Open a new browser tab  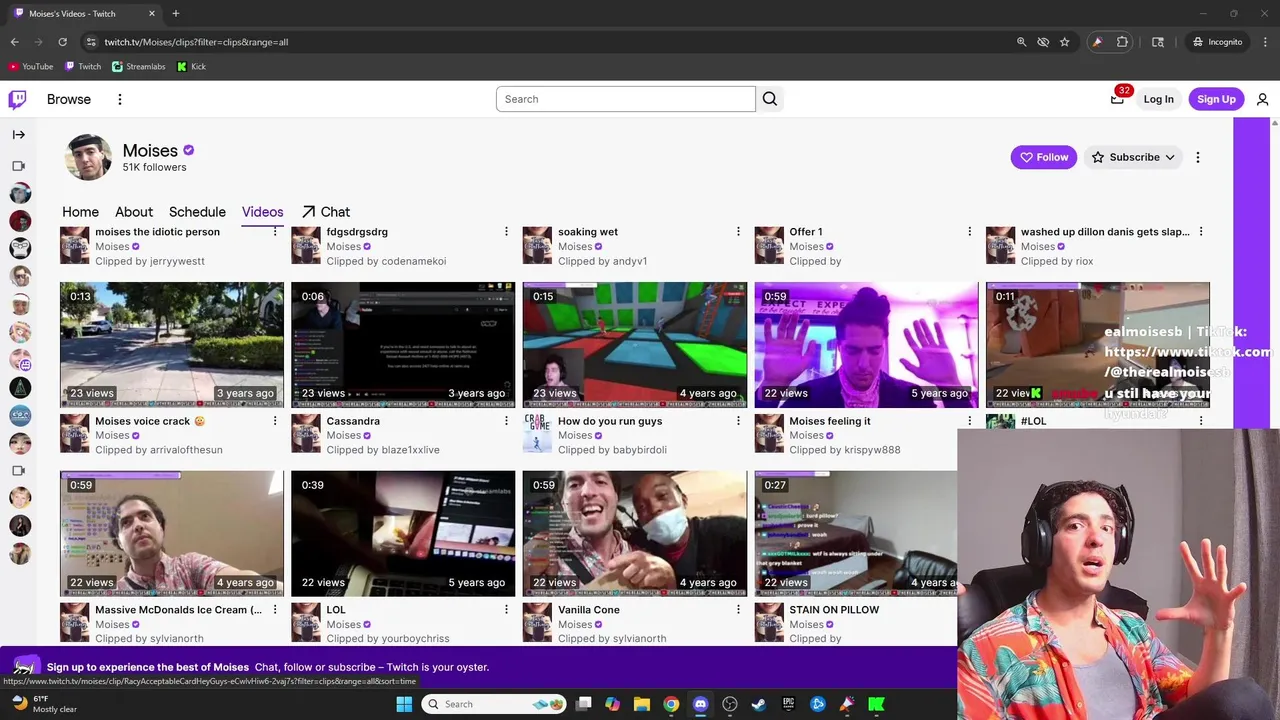point(175,13)
